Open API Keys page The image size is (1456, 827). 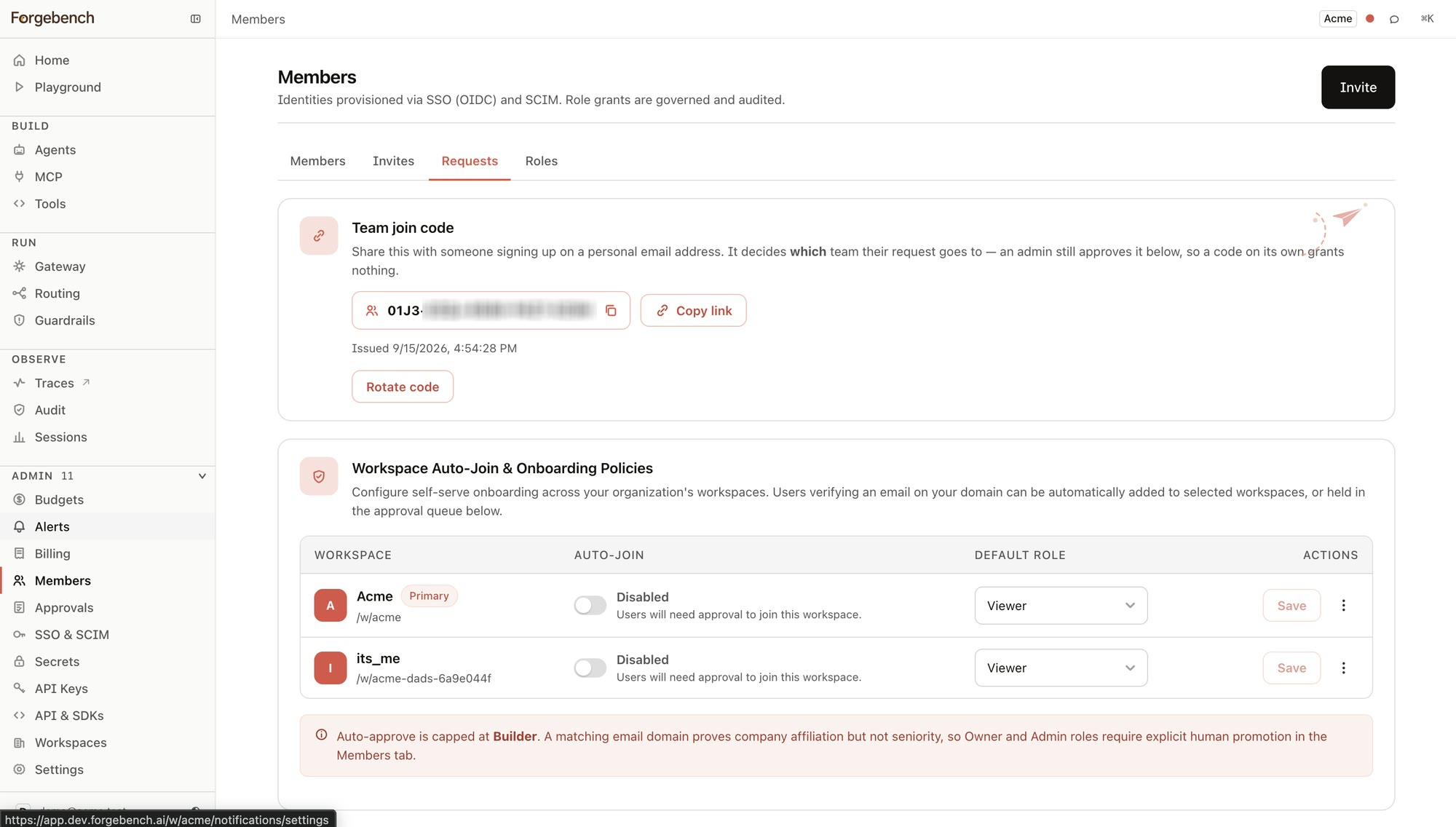tap(108, 689)
